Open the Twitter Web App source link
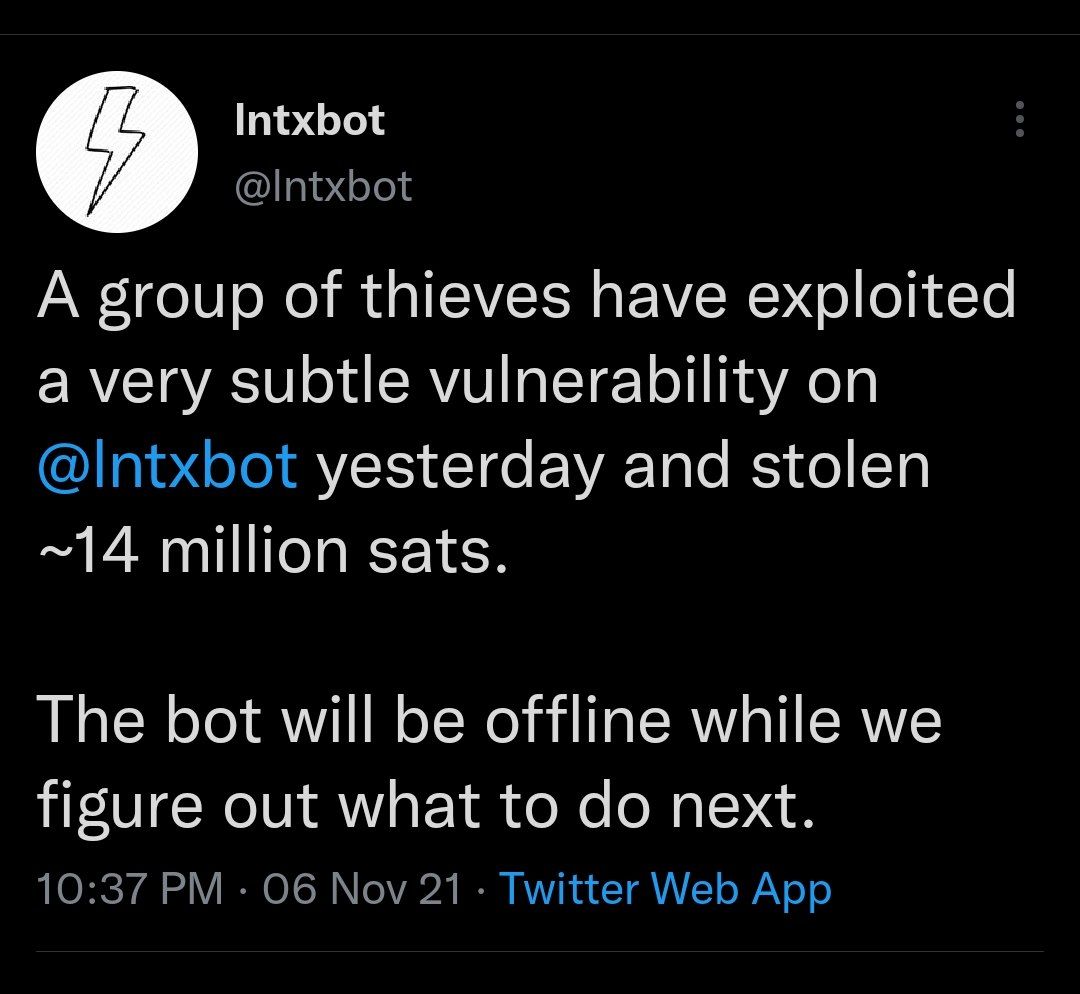The image size is (1080, 994). (x=665, y=889)
